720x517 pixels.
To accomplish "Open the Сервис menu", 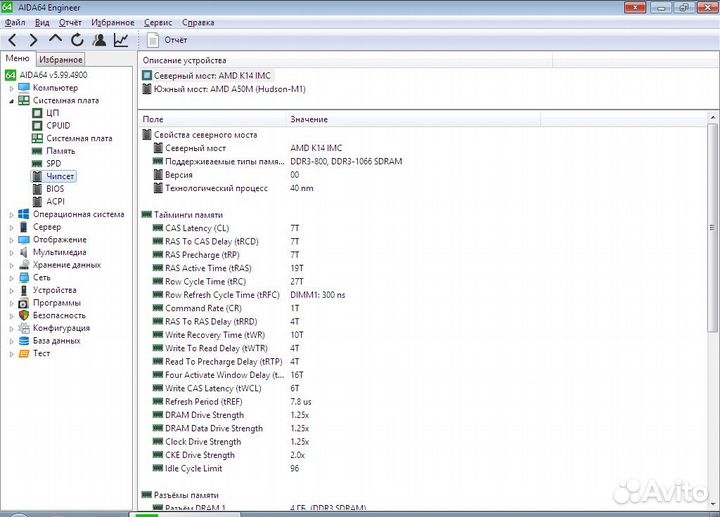I will tap(158, 22).
